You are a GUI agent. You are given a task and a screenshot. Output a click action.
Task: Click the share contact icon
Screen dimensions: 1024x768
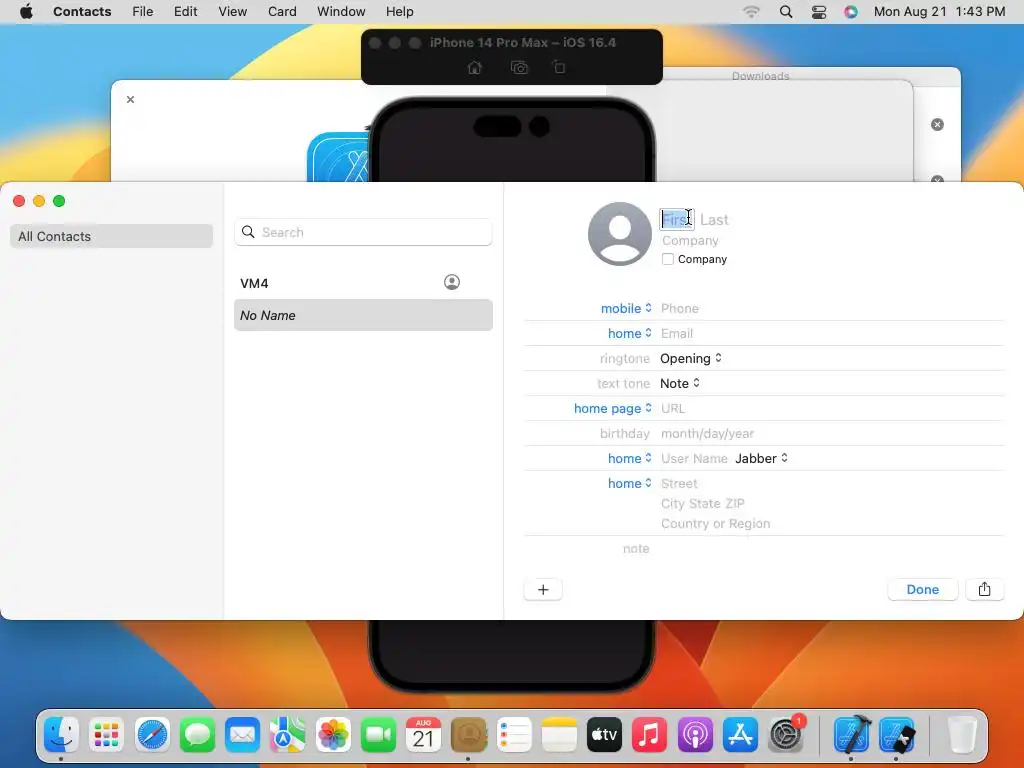(x=984, y=589)
